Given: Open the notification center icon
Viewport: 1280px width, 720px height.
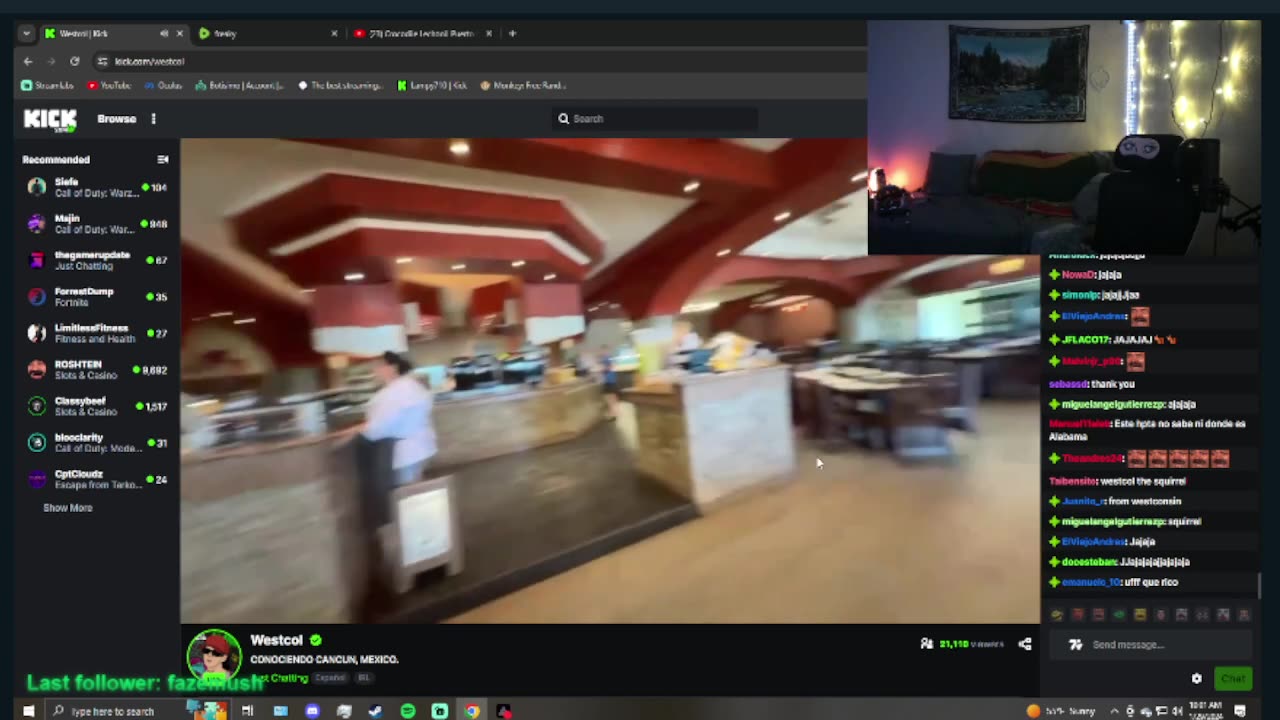Looking at the screenshot, I should coord(1240,711).
